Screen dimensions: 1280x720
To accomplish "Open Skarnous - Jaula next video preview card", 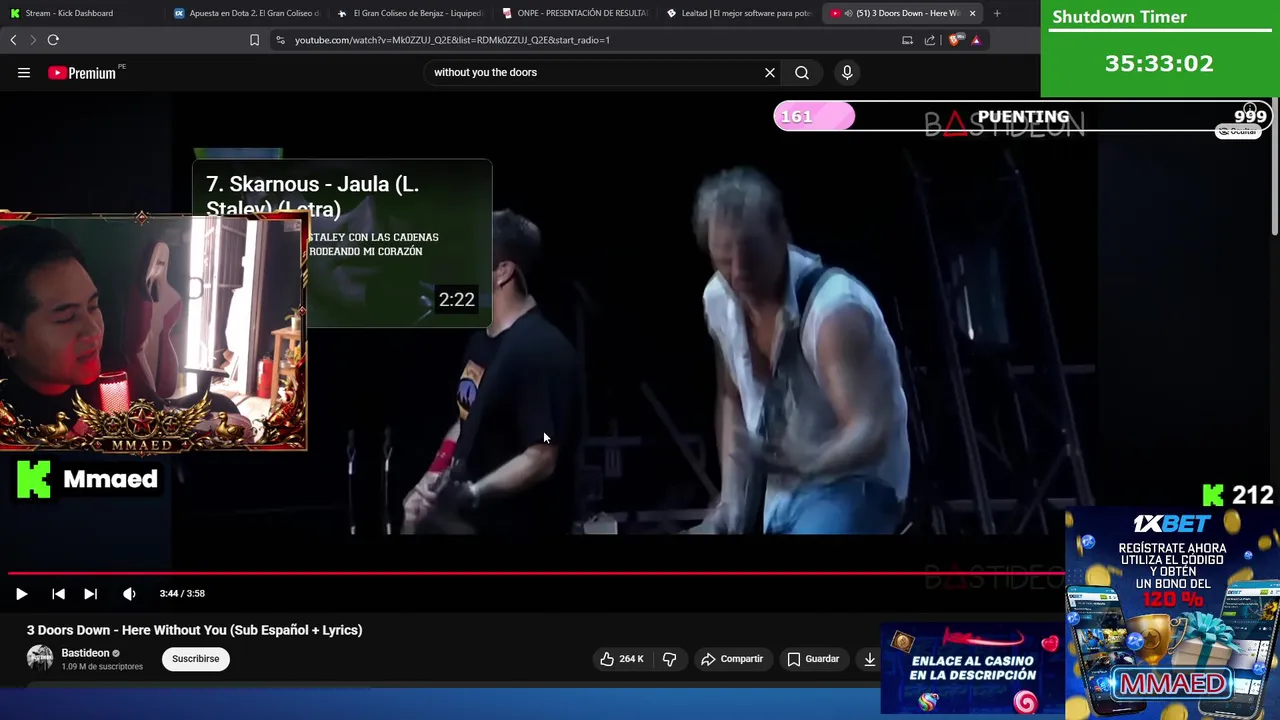I will pyautogui.click(x=342, y=243).
